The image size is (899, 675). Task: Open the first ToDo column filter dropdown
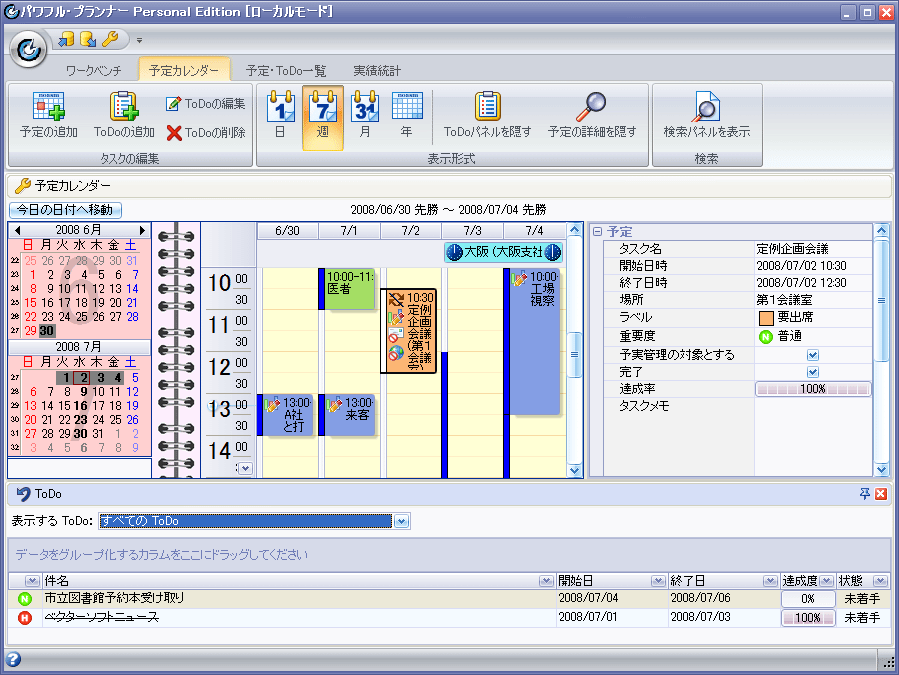[32, 581]
